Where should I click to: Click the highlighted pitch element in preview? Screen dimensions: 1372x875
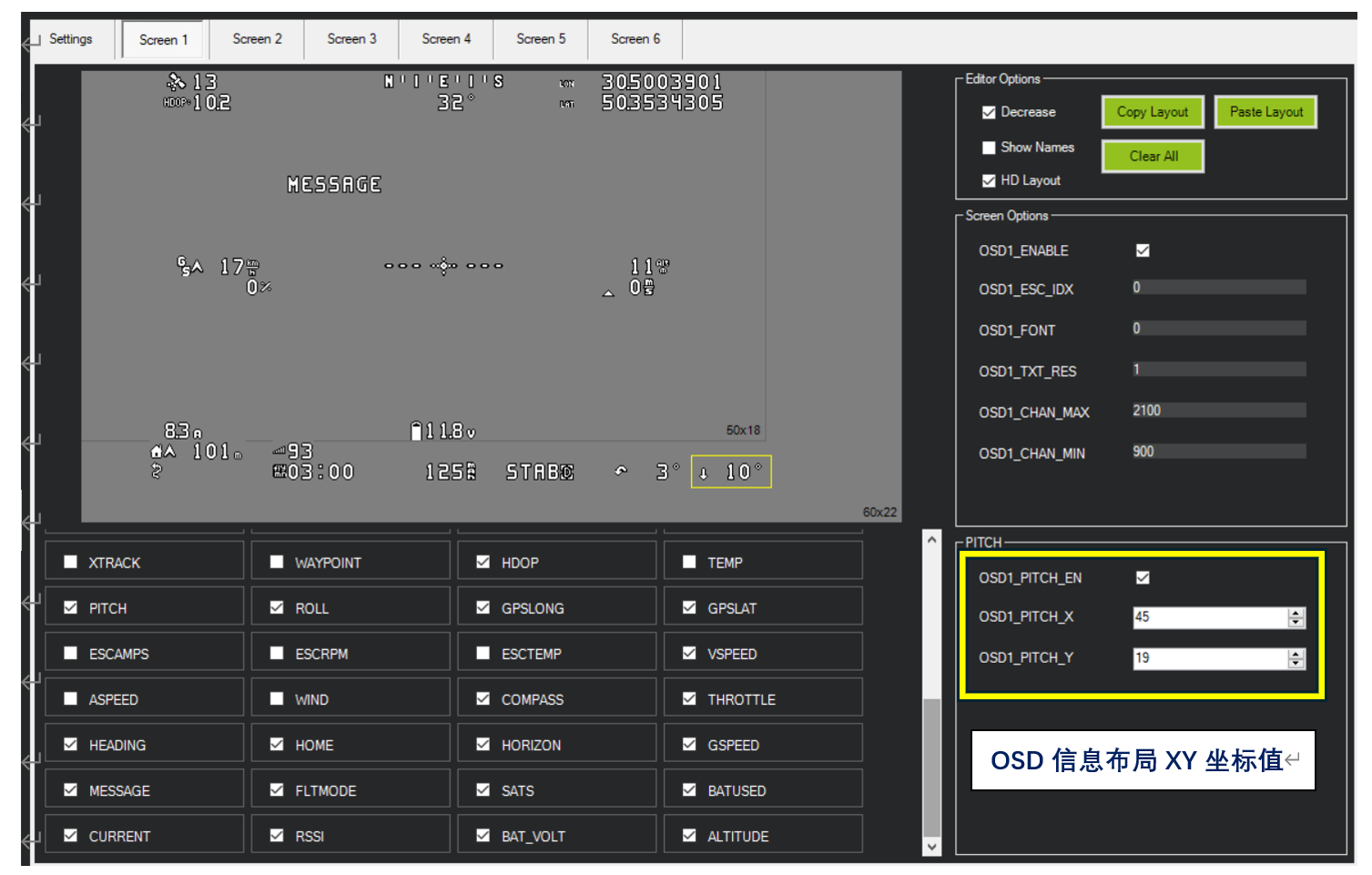point(731,472)
